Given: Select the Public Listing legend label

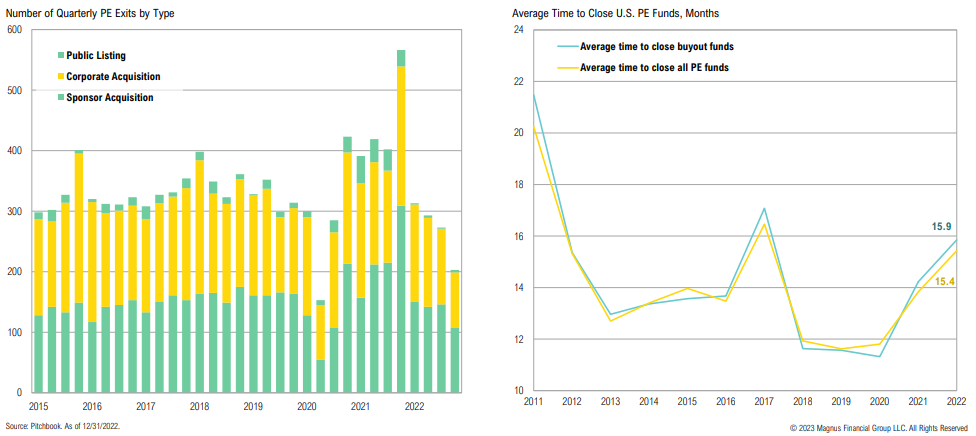Looking at the screenshot, I should coord(98,56).
